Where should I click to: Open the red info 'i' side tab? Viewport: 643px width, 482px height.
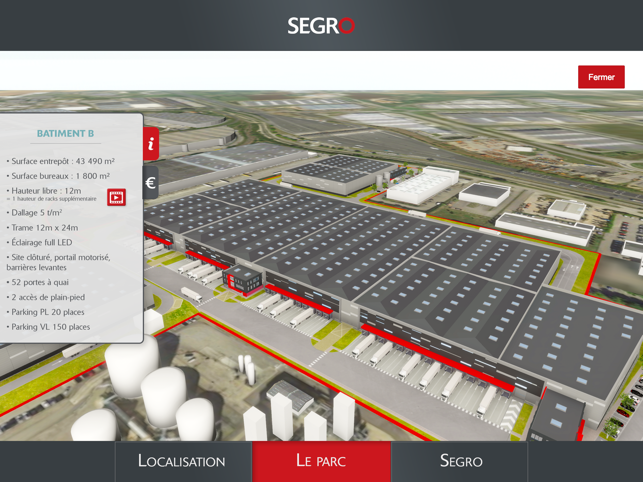coord(151,144)
